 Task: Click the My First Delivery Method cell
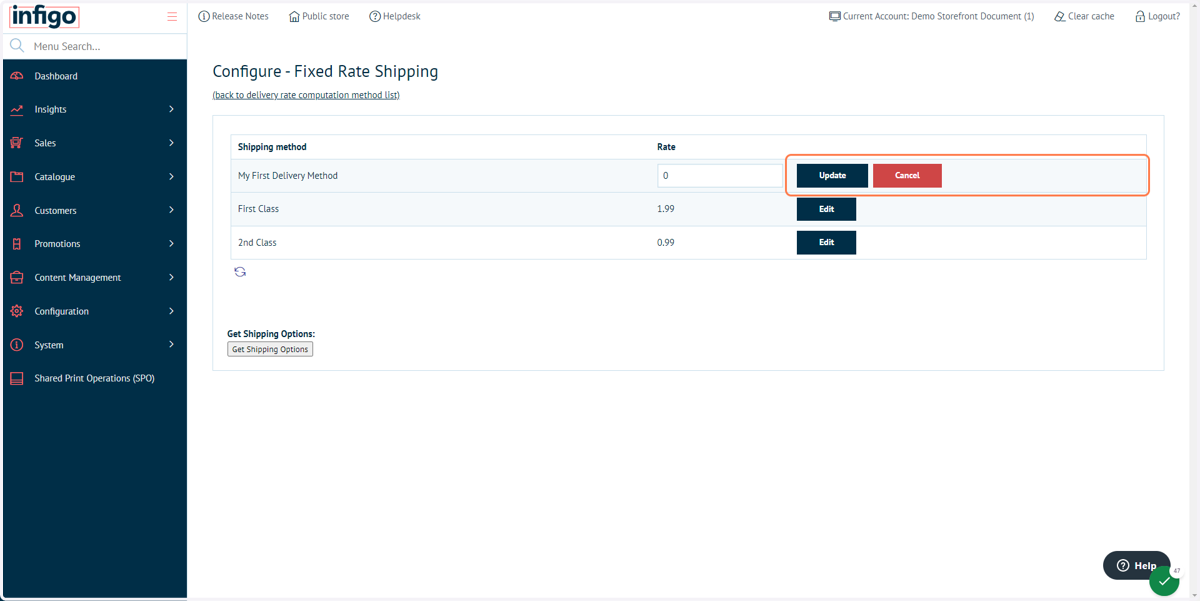(x=288, y=176)
